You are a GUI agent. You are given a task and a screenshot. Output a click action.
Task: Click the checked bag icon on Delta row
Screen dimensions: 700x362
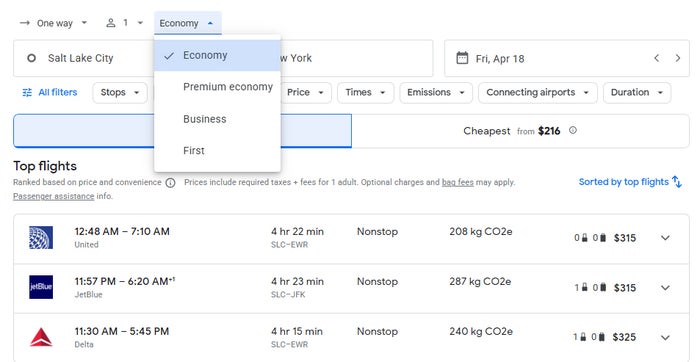coord(602,337)
